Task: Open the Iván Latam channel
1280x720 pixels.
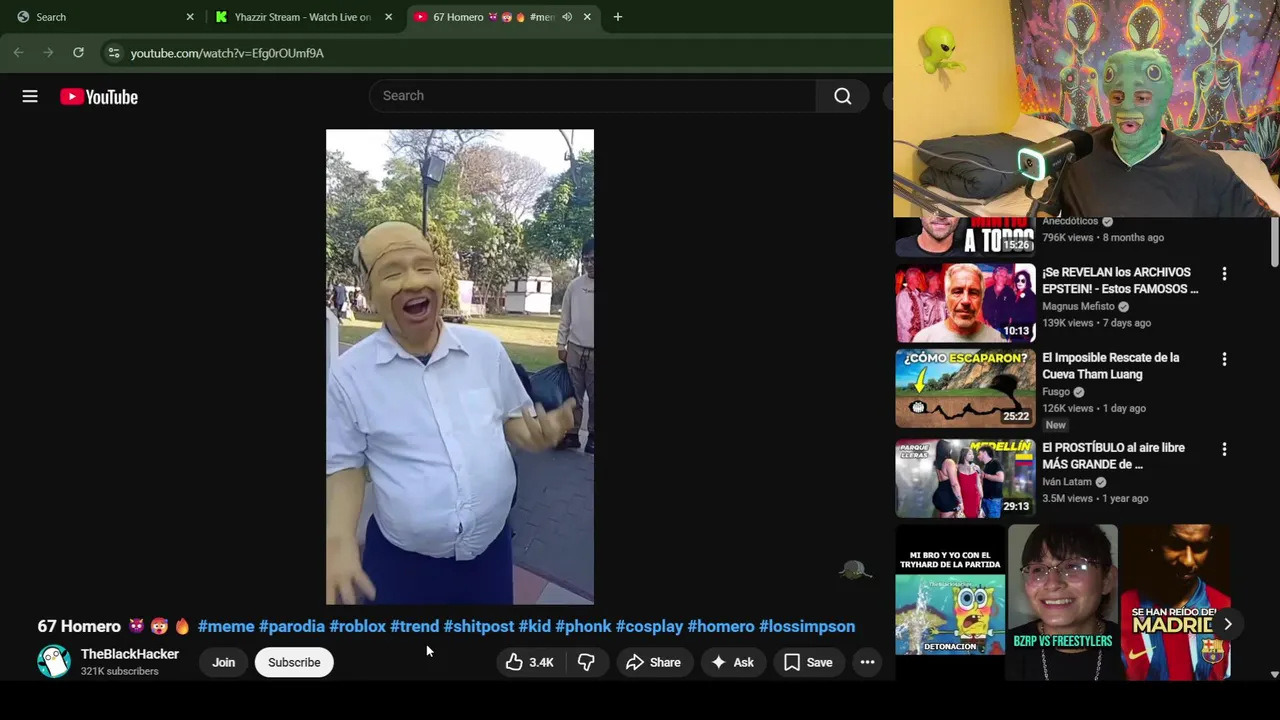Action: pyautogui.click(x=1067, y=482)
